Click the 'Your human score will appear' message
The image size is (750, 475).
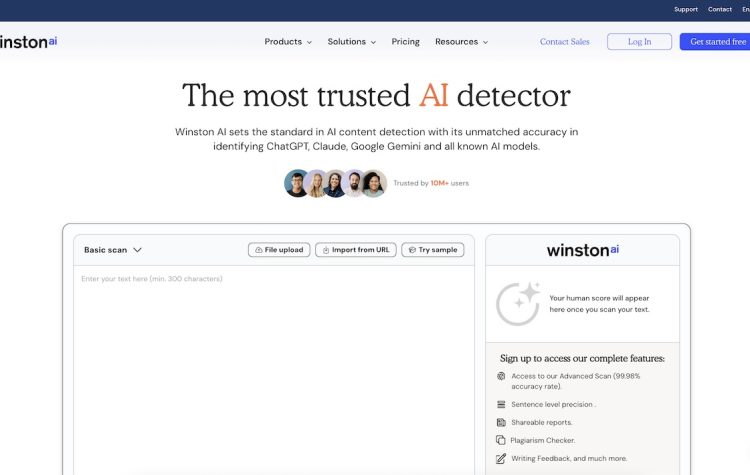599,304
